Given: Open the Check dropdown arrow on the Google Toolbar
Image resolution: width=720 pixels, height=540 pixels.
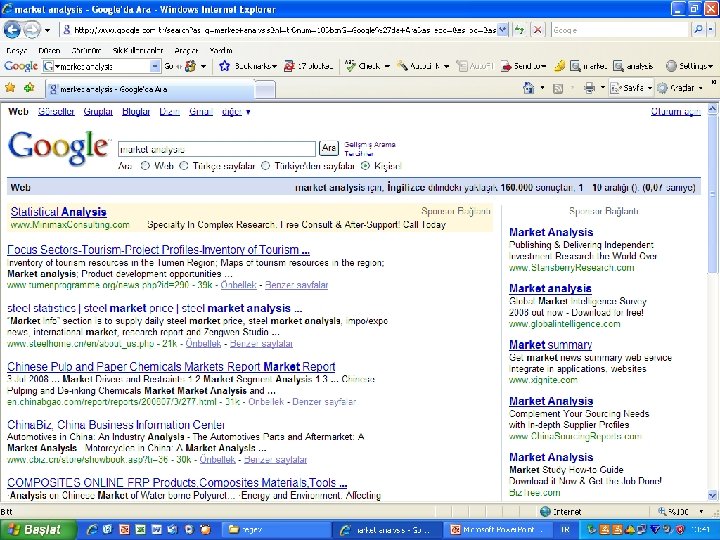Looking at the screenshot, I should pos(387,67).
